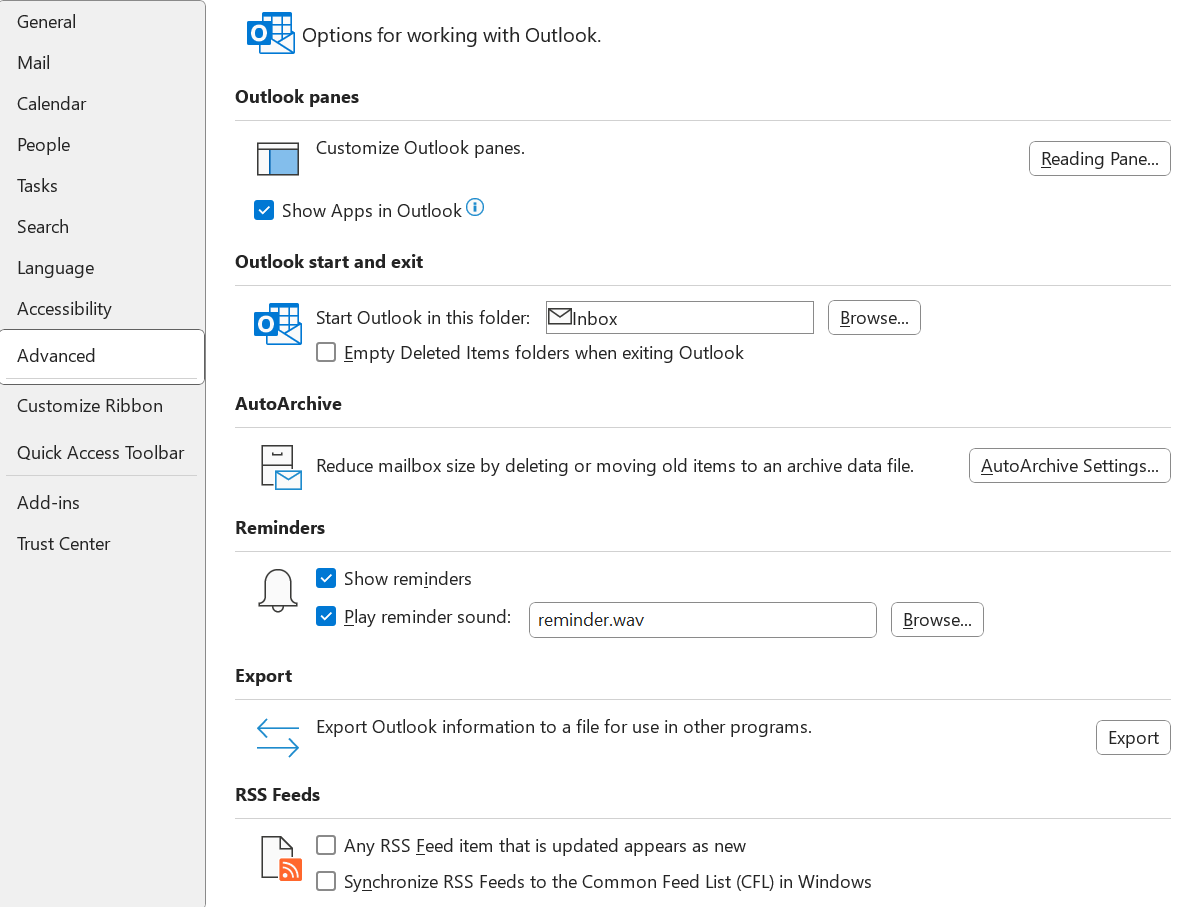Click the Outlook panes section heading
Viewport: 1183px width, 907px height.
click(x=297, y=97)
